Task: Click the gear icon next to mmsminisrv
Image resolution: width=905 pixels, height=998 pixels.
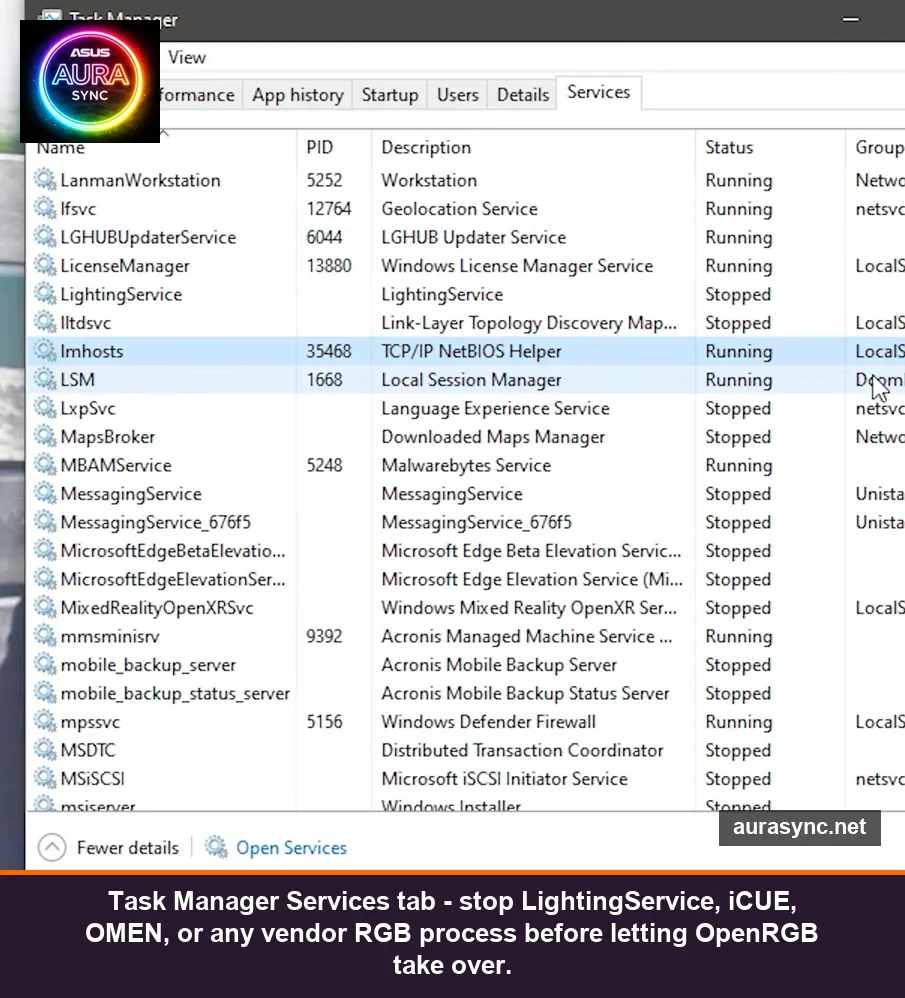Action: pos(43,636)
